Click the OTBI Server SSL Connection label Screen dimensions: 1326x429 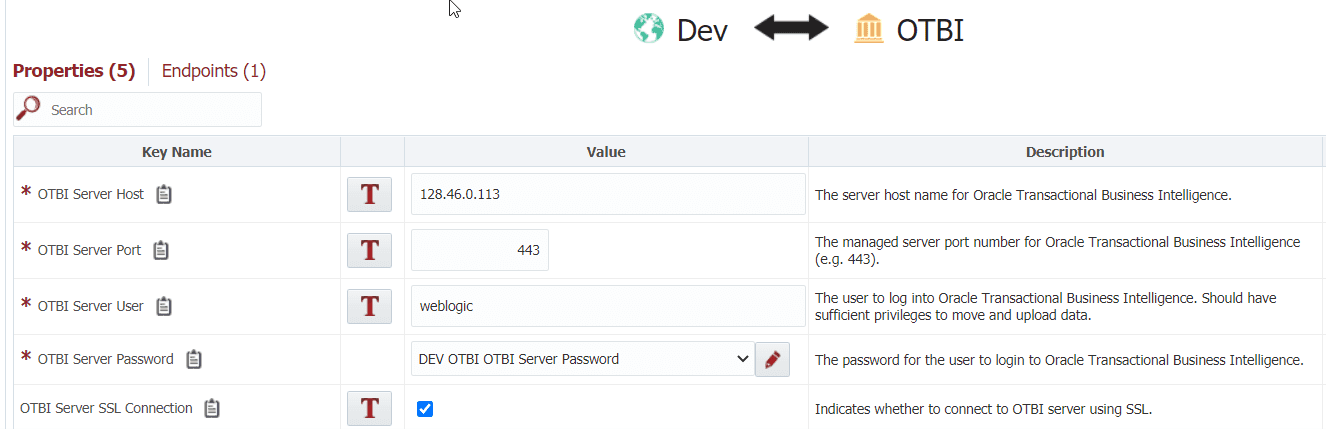(106, 408)
